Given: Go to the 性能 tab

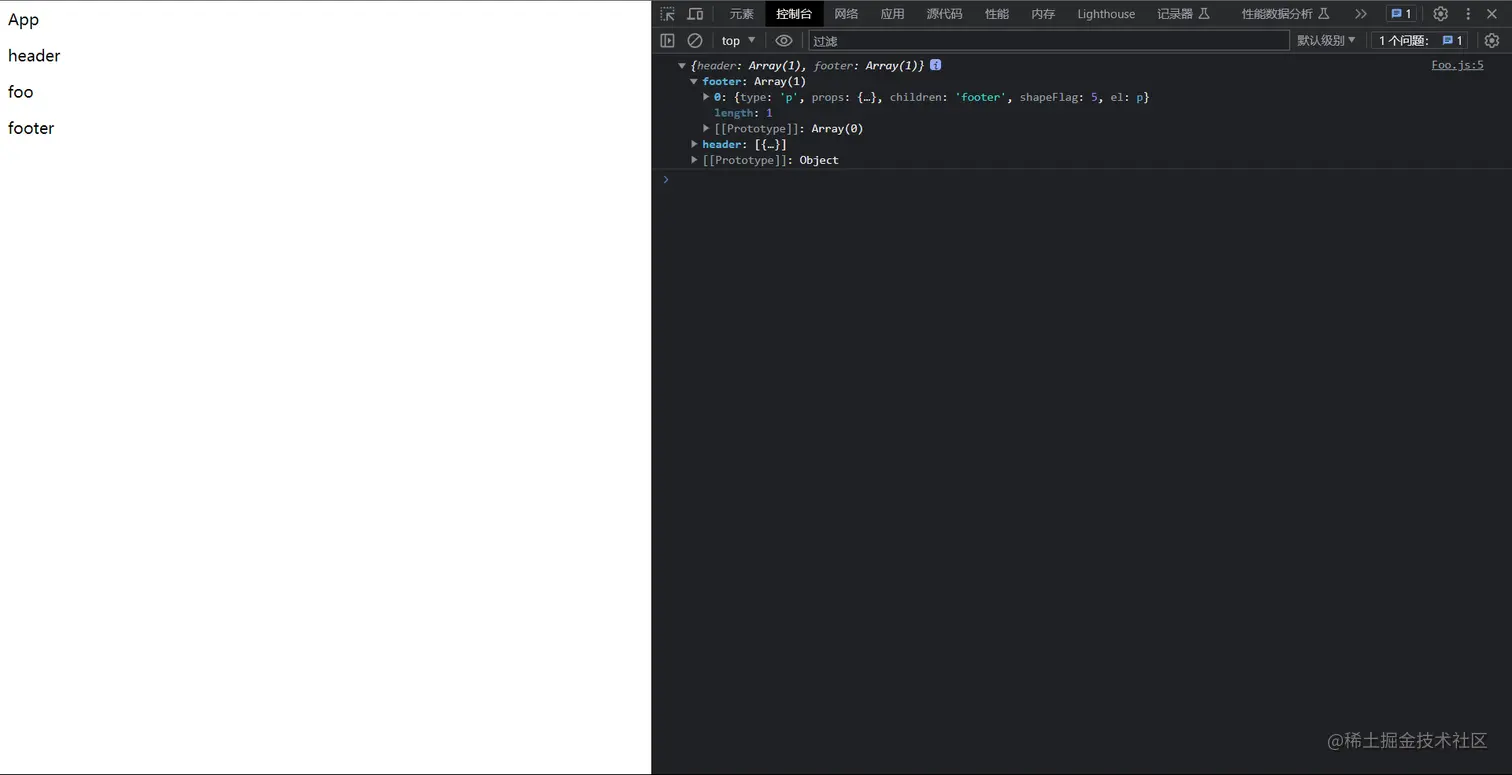Looking at the screenshot, I should (x=997, y=14).
